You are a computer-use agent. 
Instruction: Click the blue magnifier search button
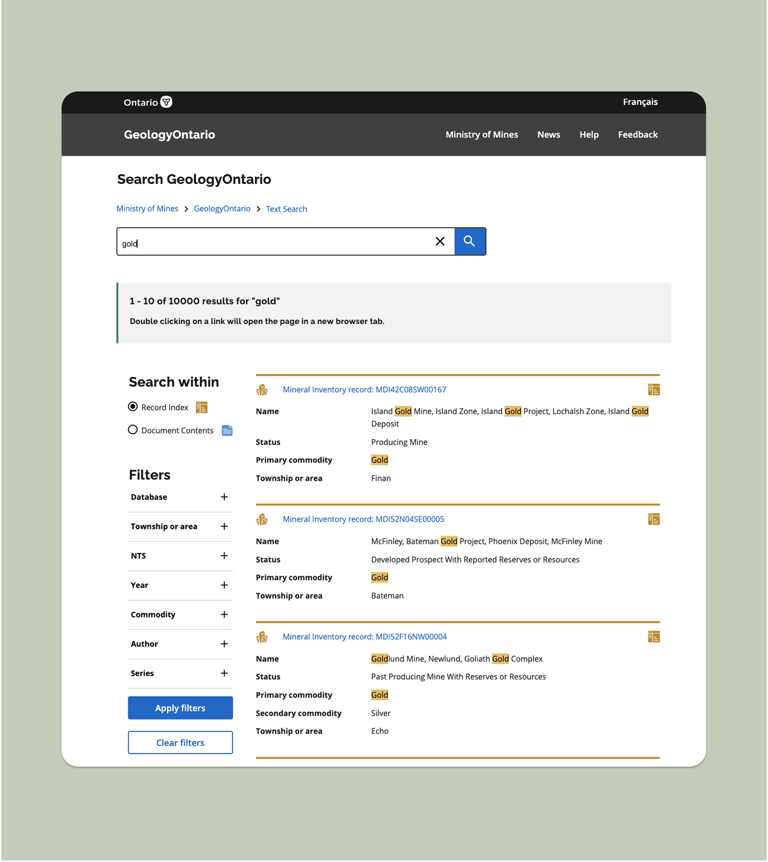[x=470, y=241]
